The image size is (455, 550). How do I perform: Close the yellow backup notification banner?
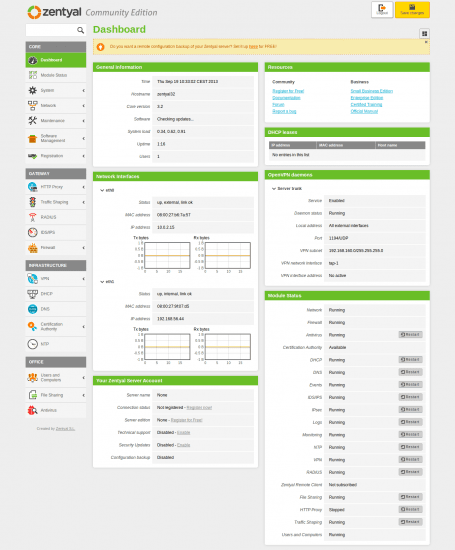coord(426,42)
